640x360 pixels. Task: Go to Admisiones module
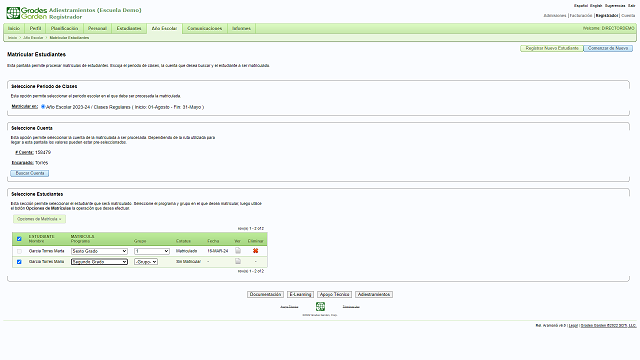pos(555,16)
